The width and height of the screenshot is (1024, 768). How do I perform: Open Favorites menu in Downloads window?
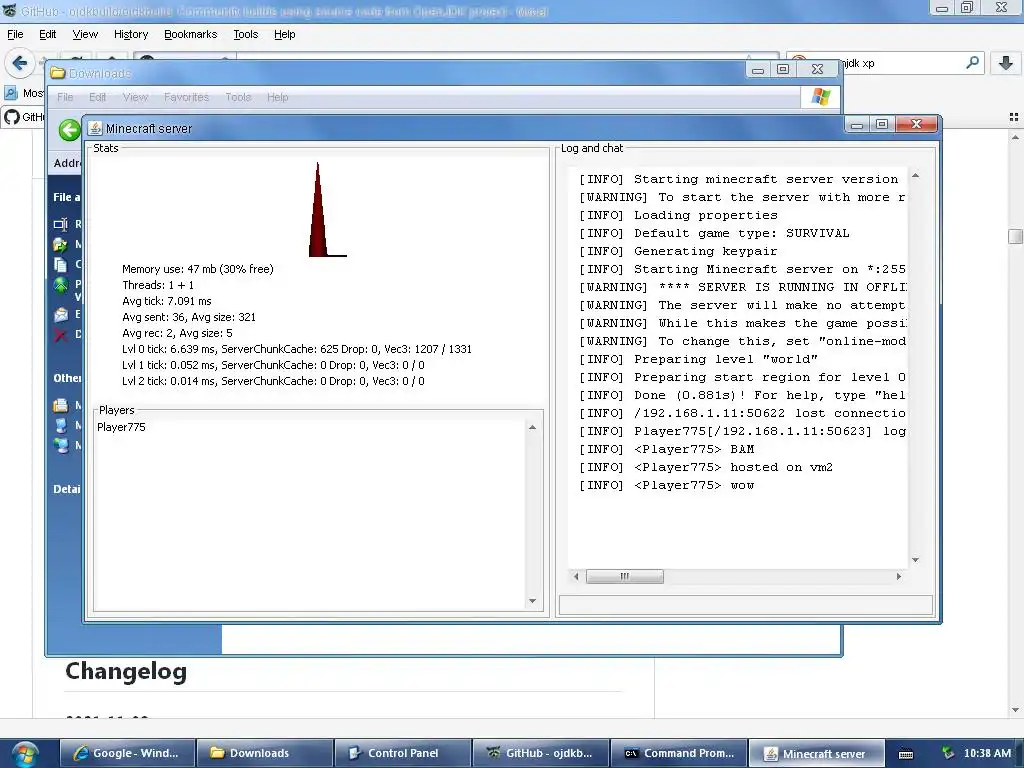[186, 97]
